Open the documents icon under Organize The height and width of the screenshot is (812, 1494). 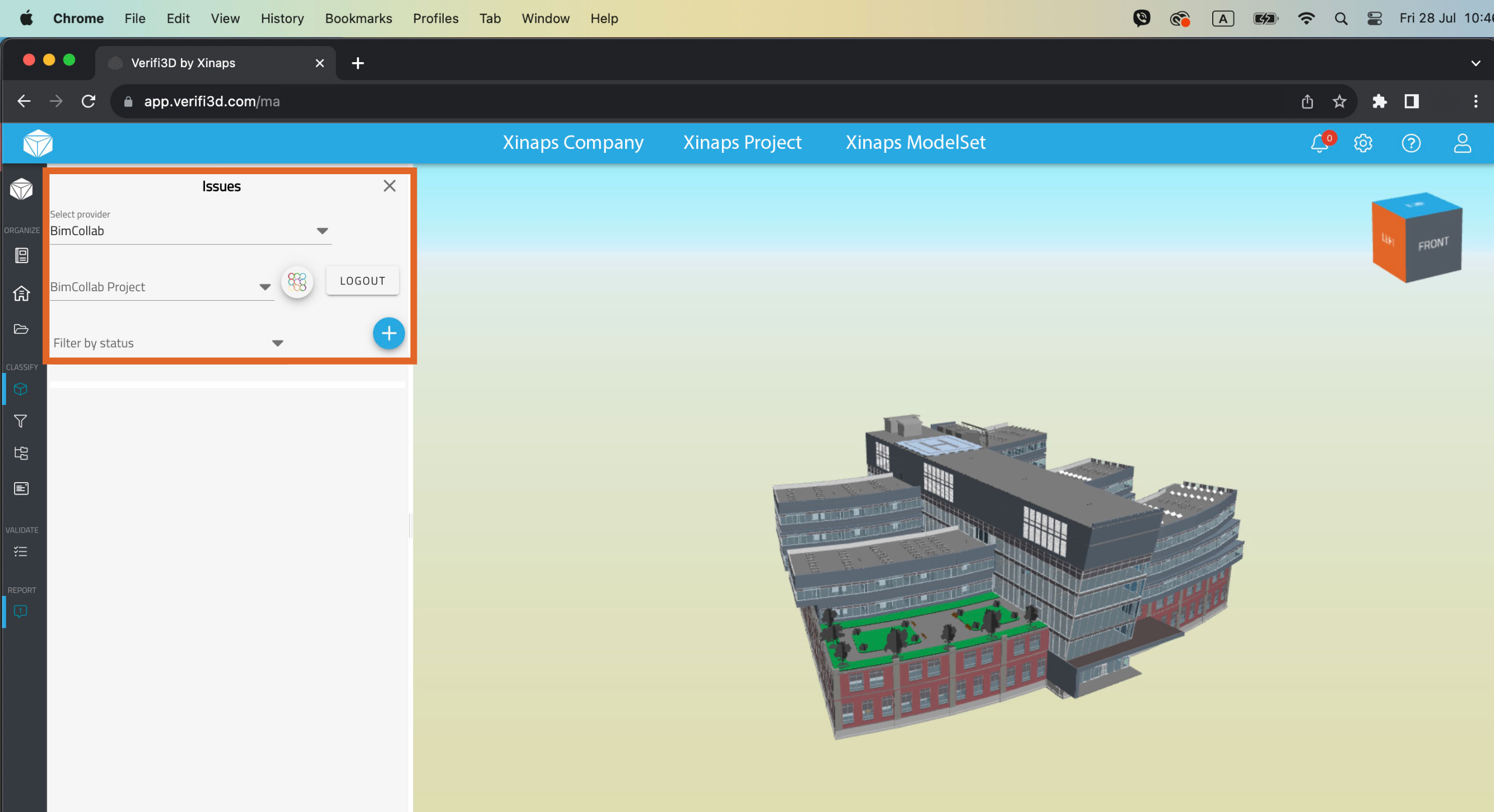click(x=21, y=255)
